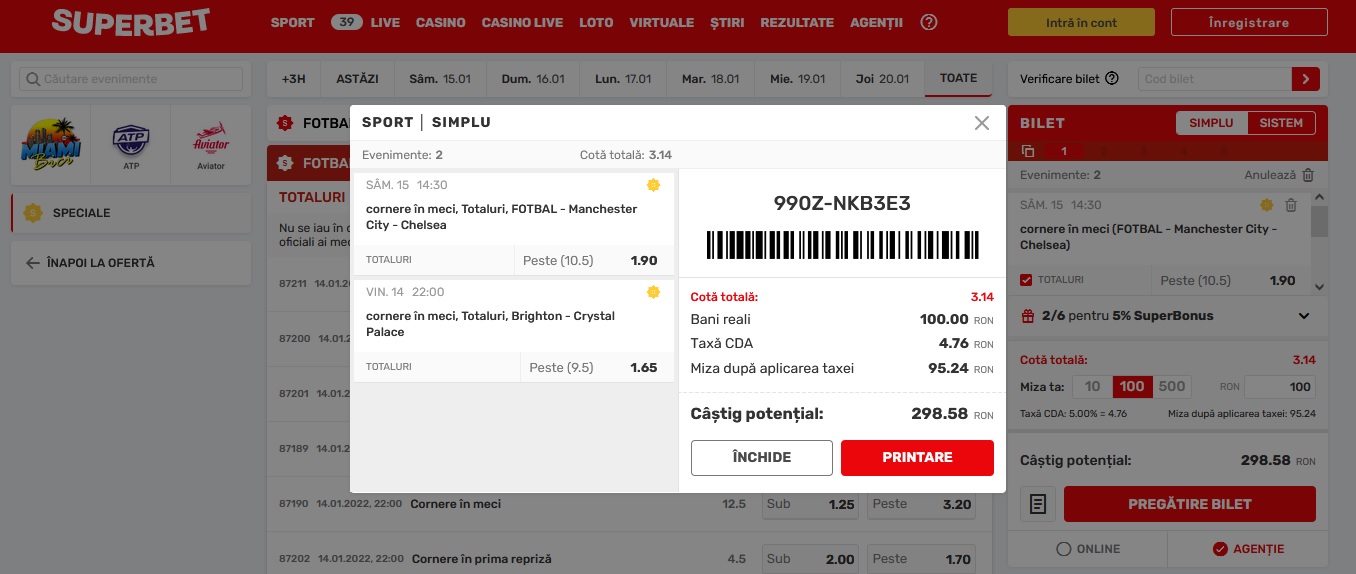Click the sun badge on Manchester City - Chelsea event
1356x574 pixels.
click(653, 185)
